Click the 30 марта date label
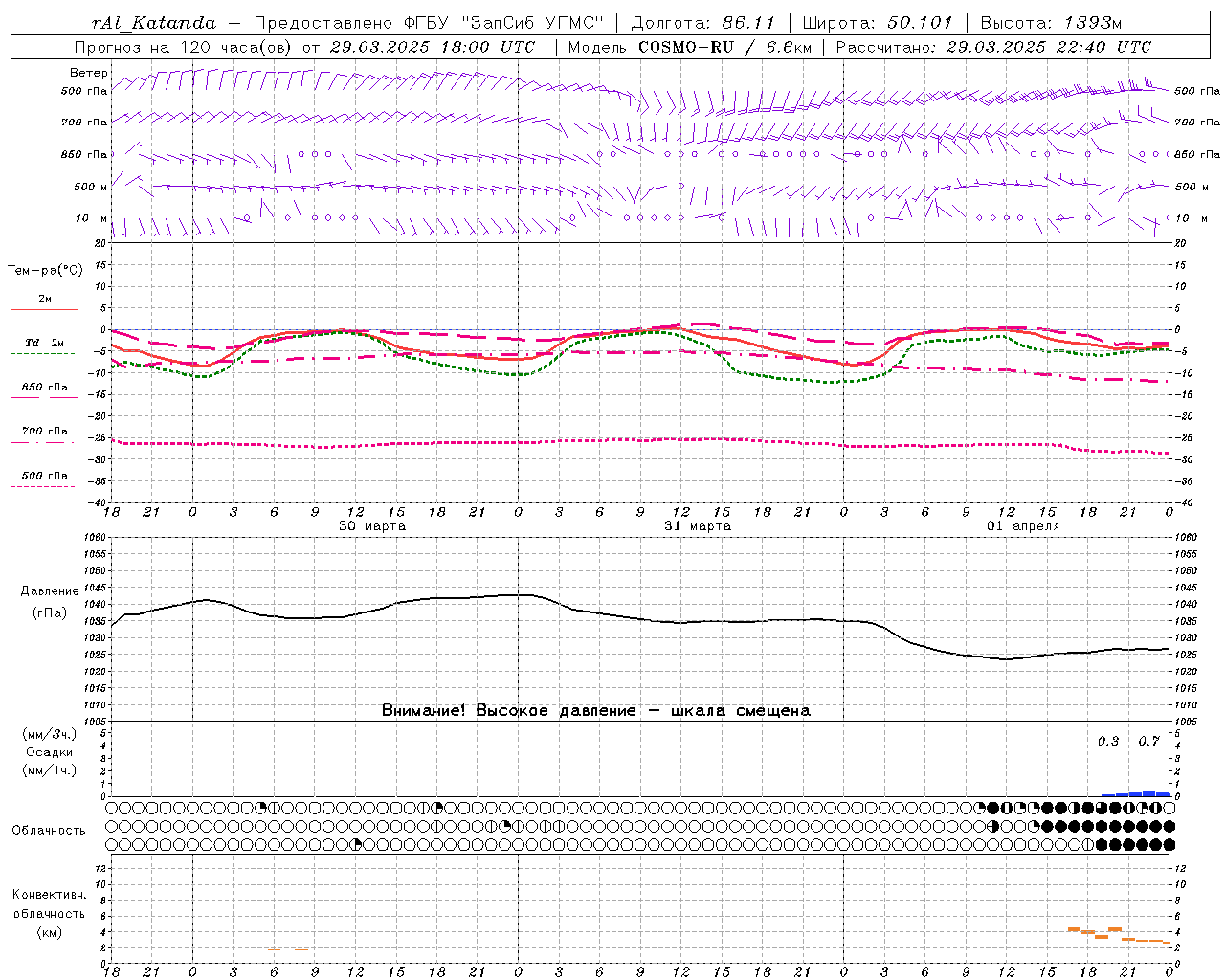Screen dimensions: 1225x980 tap(372, 525)
